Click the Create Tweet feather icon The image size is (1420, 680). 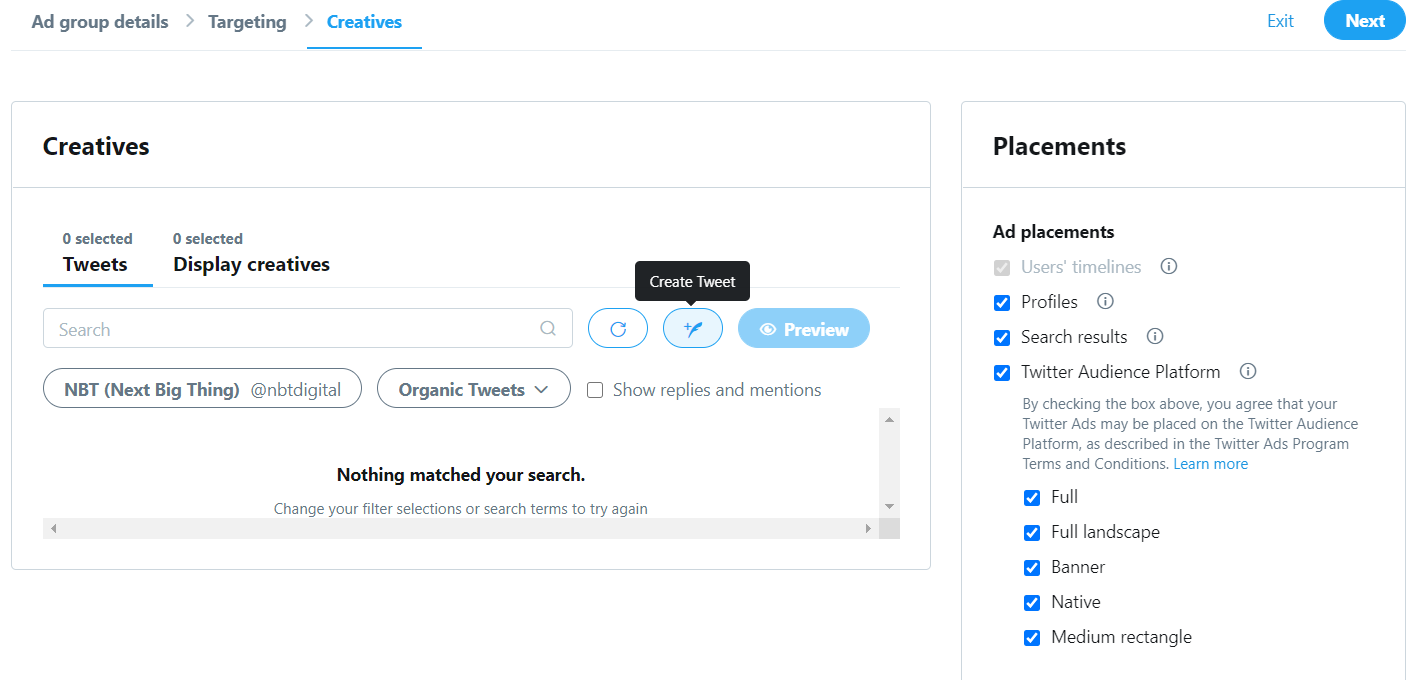693,328
